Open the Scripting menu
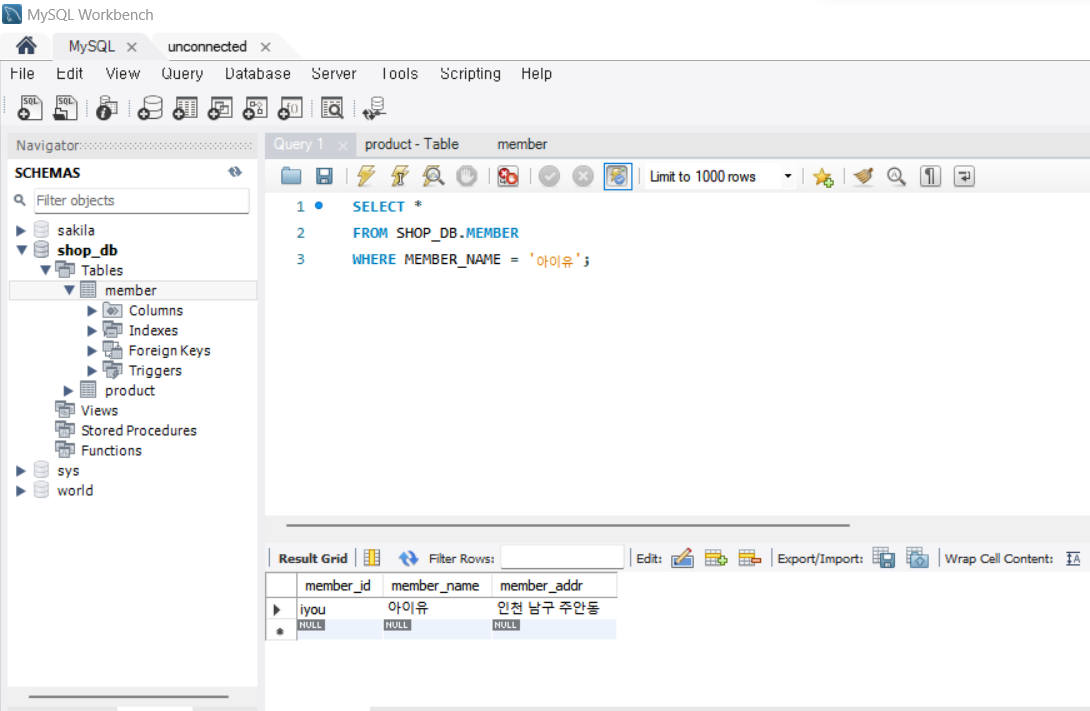Screen dimensions: 1090x711 (470, 74)
